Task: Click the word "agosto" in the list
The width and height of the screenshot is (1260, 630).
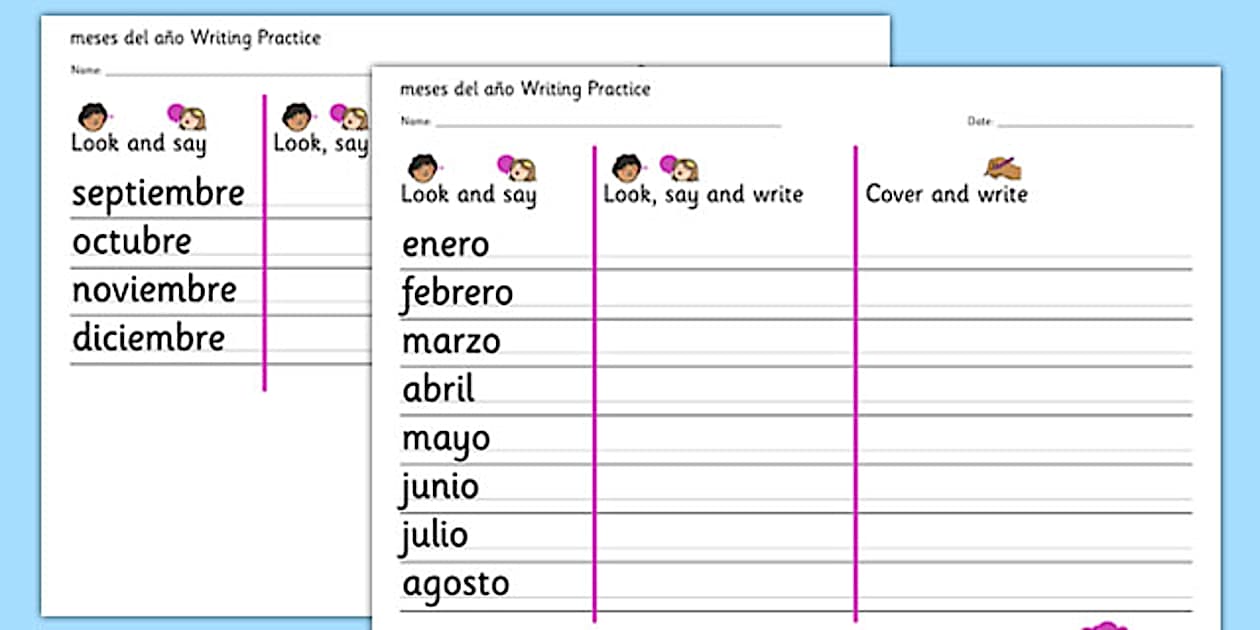Action: pos(455,584)
